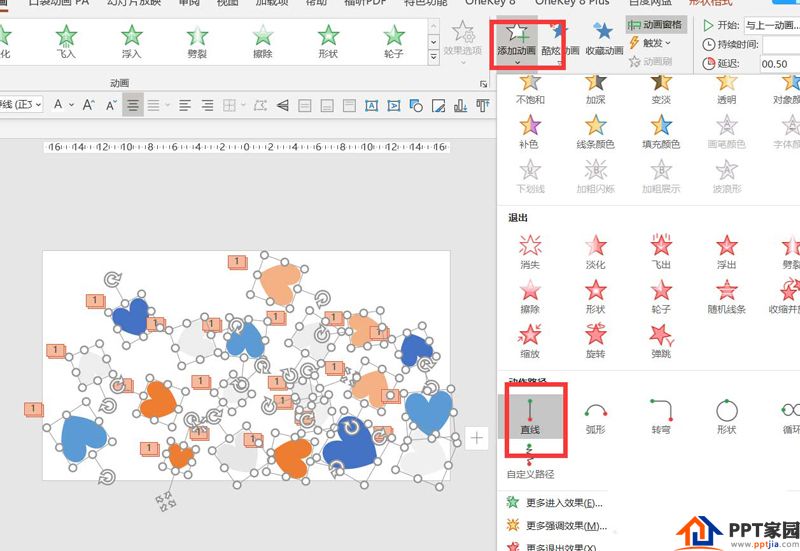800x551 pixels.
Task: Choose the 弹跳 (Bounce) exit effect
Action: pyautogui.click(x=661, y=338)
